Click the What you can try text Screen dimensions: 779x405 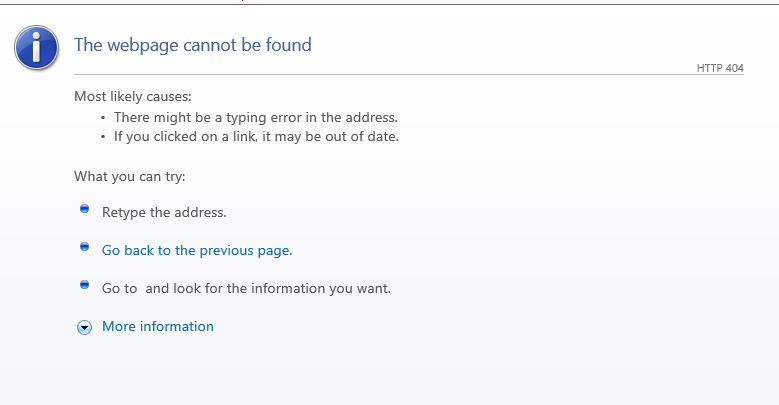point(130,177)
